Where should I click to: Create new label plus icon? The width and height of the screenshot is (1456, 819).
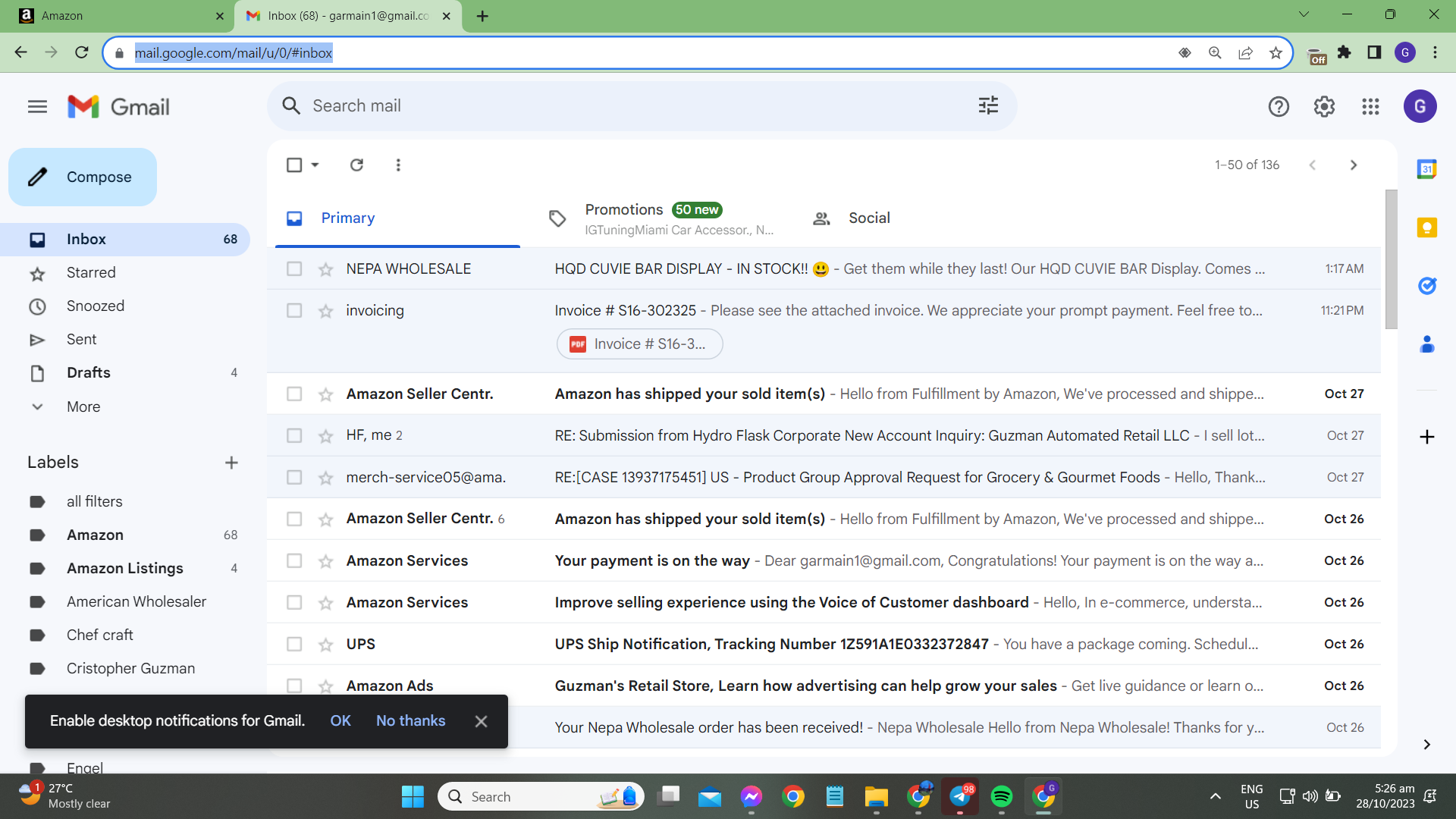click(x=231, y=463)
